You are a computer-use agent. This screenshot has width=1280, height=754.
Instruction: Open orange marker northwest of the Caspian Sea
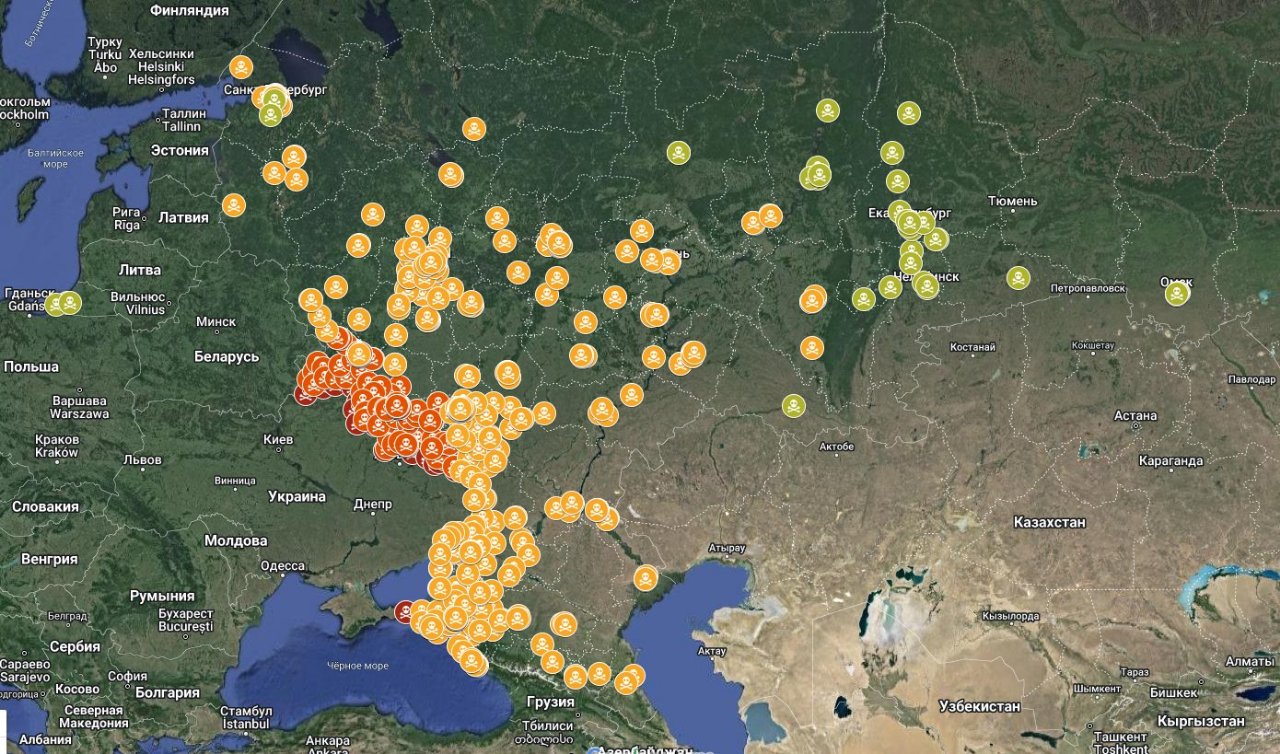[x=646, y=577]
